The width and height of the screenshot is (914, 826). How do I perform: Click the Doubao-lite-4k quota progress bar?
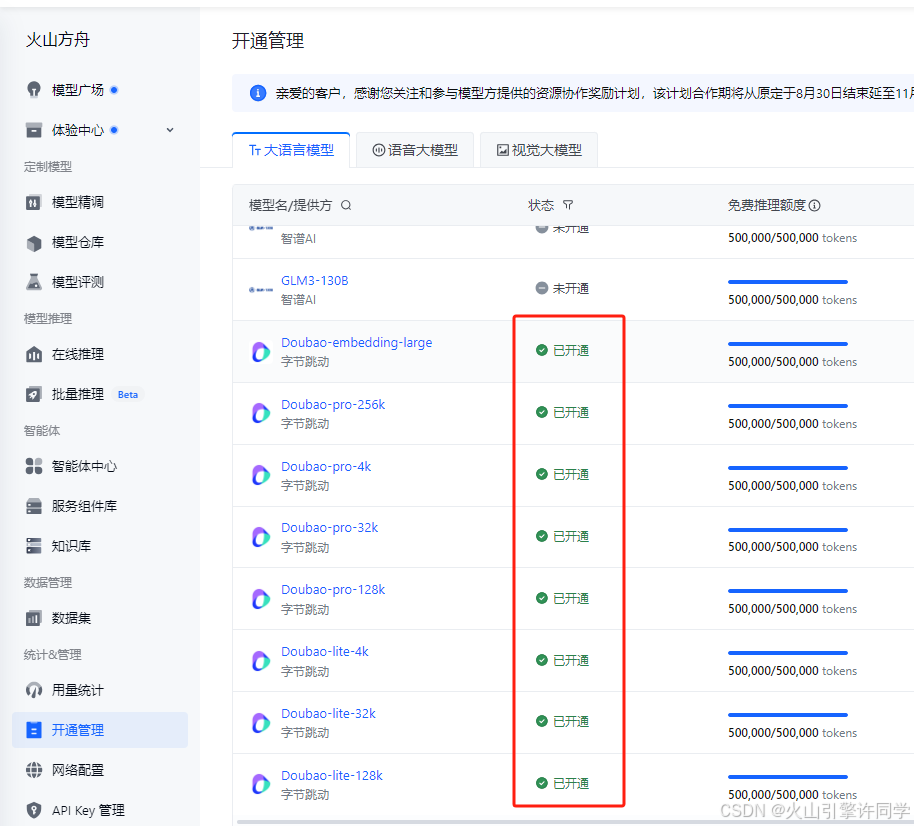788,653
